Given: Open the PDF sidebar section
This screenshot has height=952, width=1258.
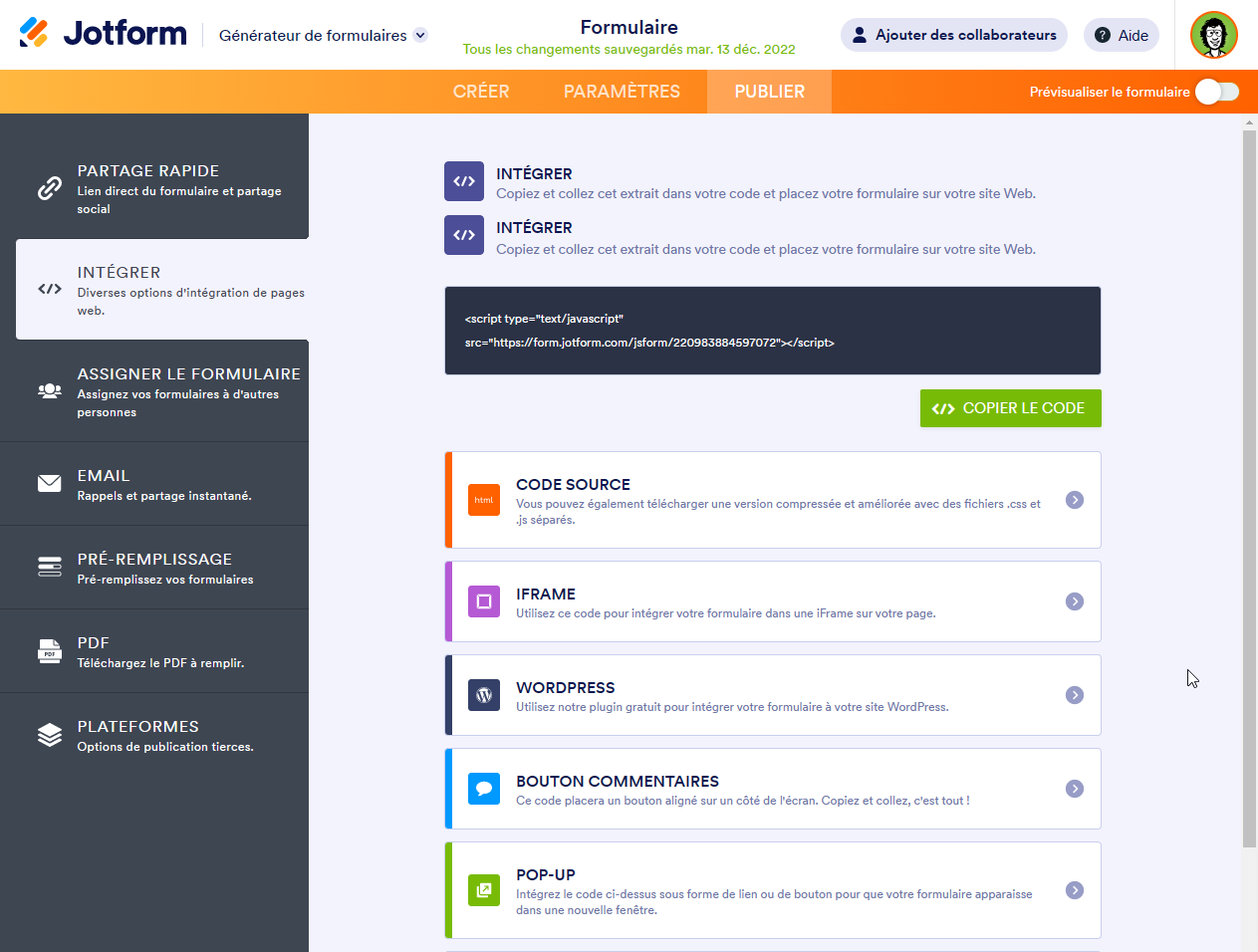Looking at the screenshot, I should point(154,651).
